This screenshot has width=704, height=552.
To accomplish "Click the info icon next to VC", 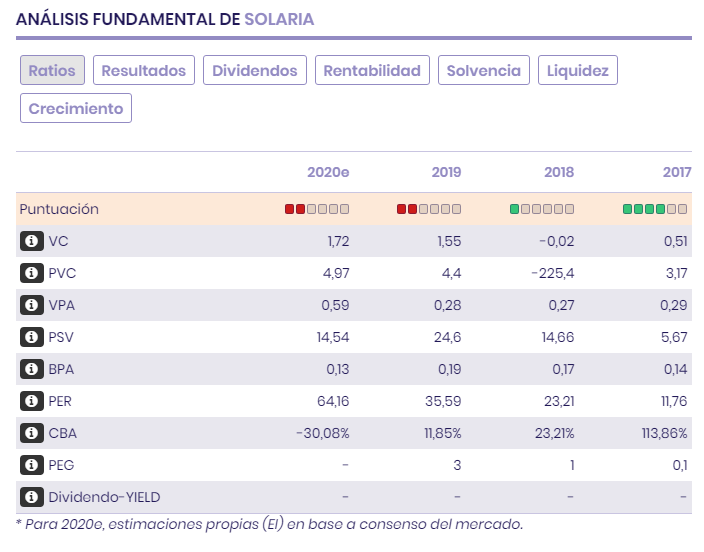I will pyautogui.click(x=32, y=241).
